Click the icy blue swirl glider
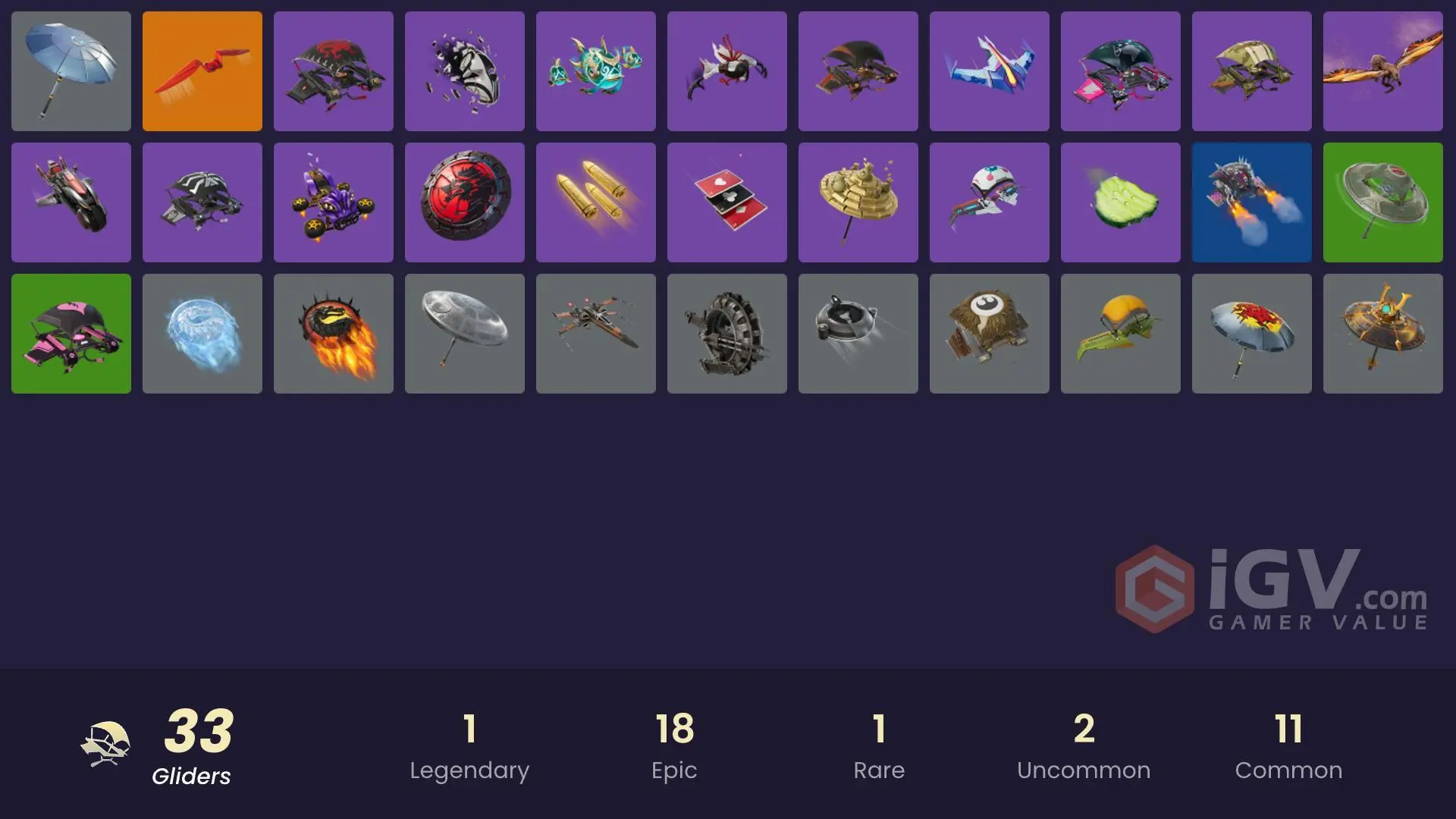Screen dimensions: 1456x819 point(202,334)
